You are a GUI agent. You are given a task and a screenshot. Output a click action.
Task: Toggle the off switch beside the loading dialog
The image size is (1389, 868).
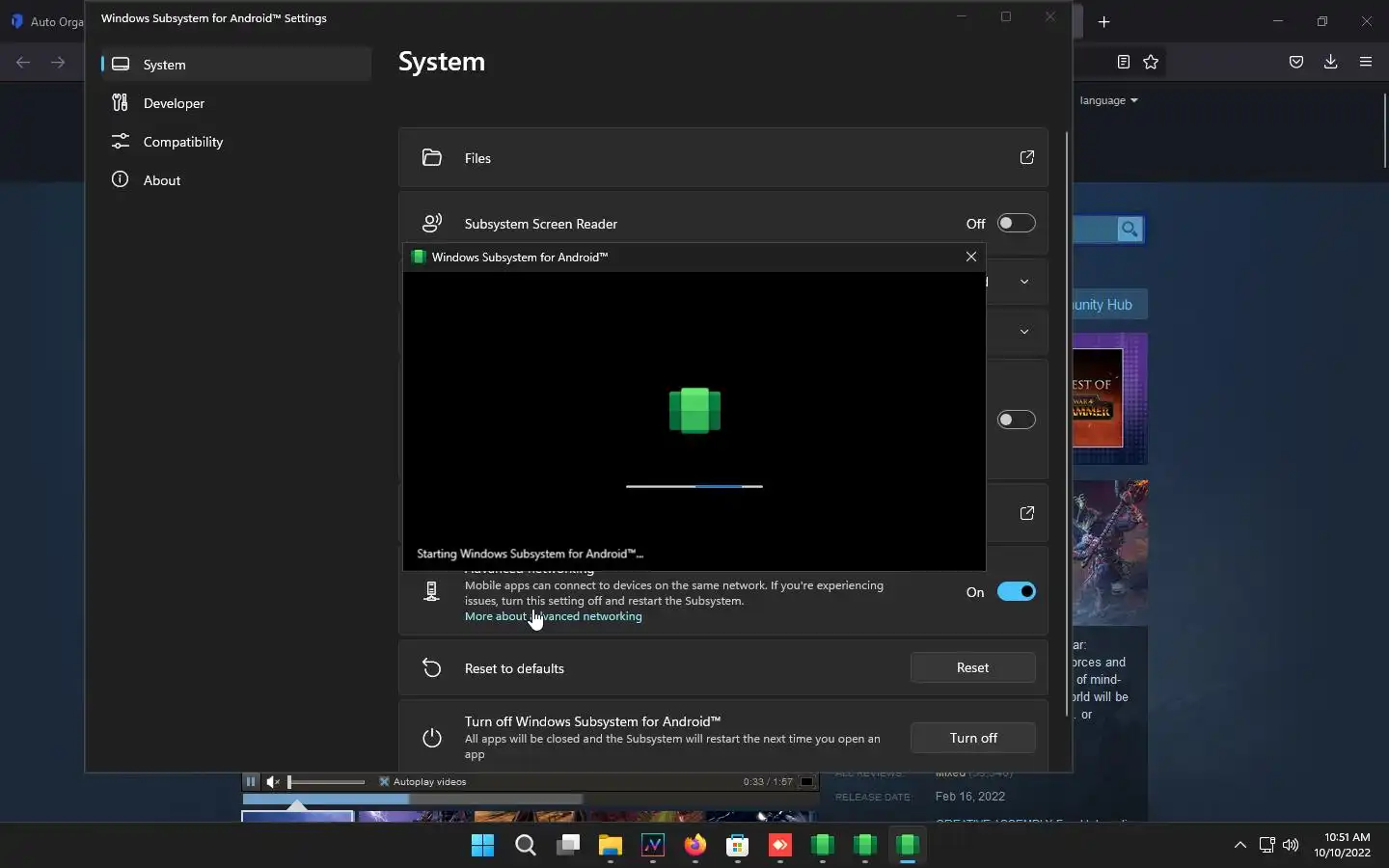1016,420
